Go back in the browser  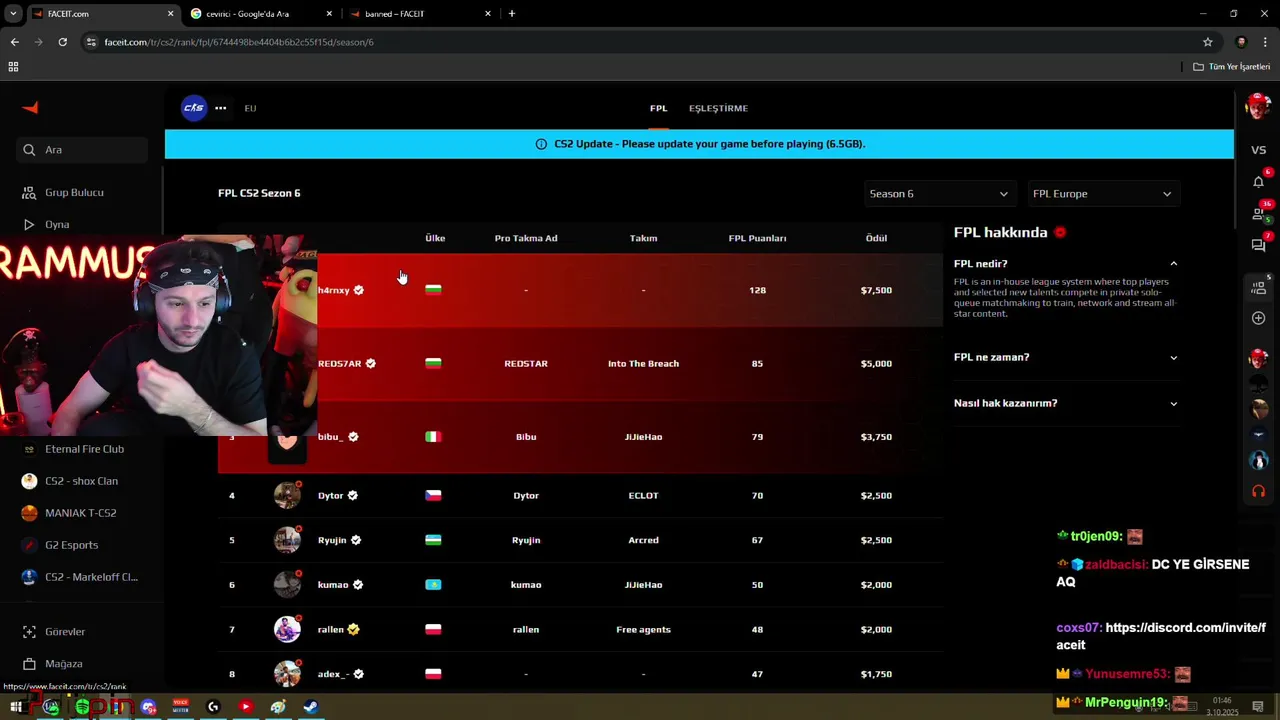click(x=14, y=42)
